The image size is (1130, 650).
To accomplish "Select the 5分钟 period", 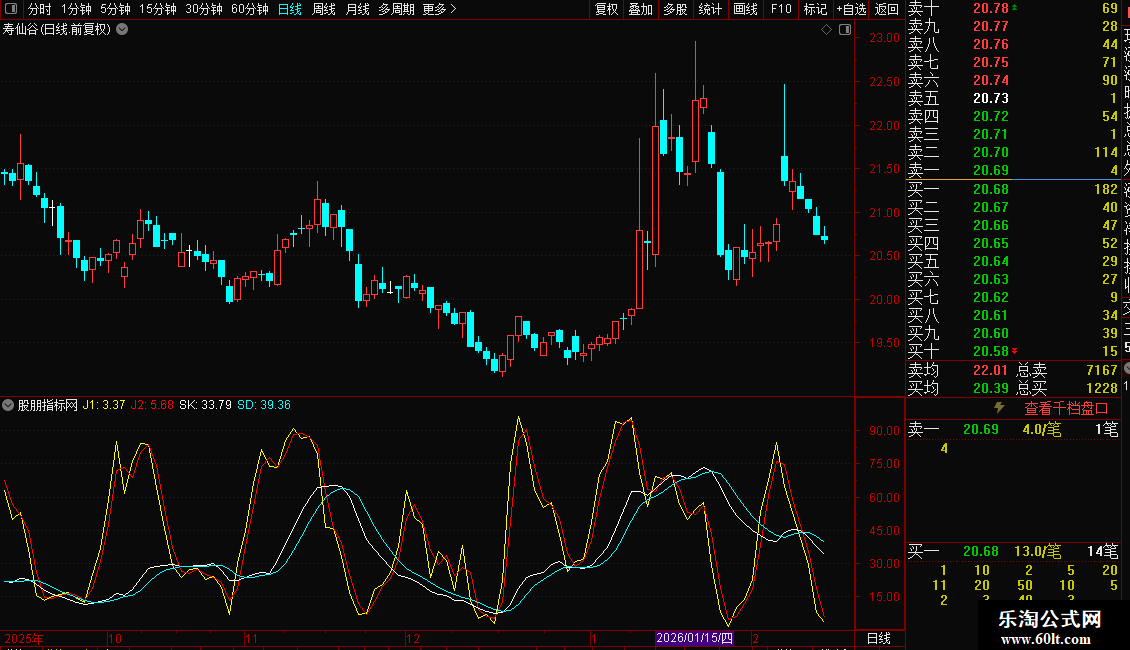I will coord(115,9).
